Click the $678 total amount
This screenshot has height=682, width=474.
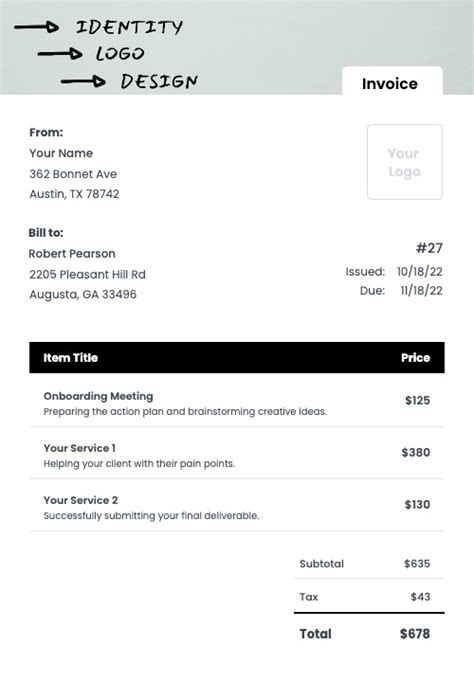[x=415, y=634]
